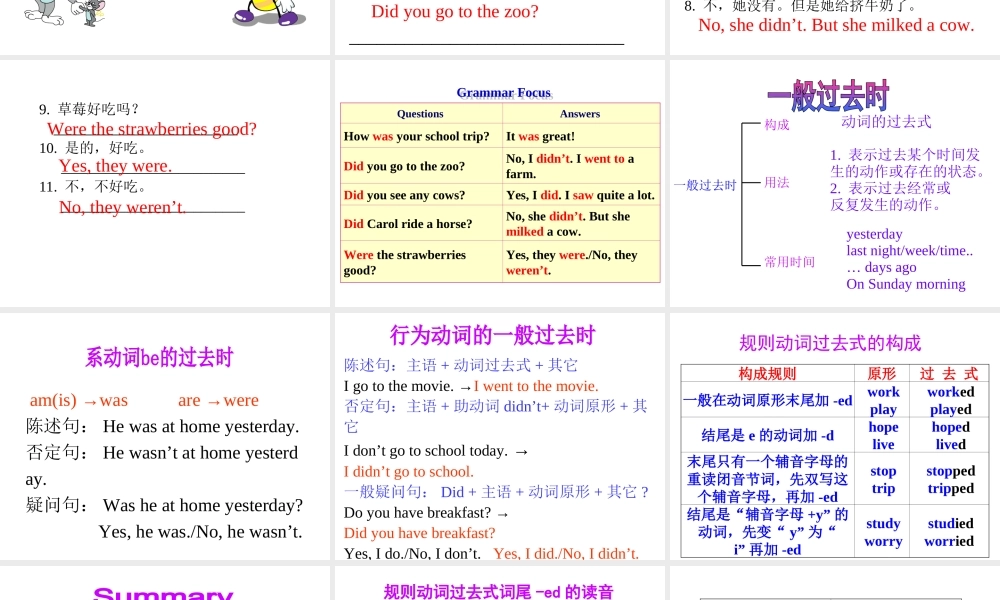This screenshot has height=600, width=1000.
Task: Open the 规则动词过去式词尾 -ed 的读音 slide
Action: point(500,583)
